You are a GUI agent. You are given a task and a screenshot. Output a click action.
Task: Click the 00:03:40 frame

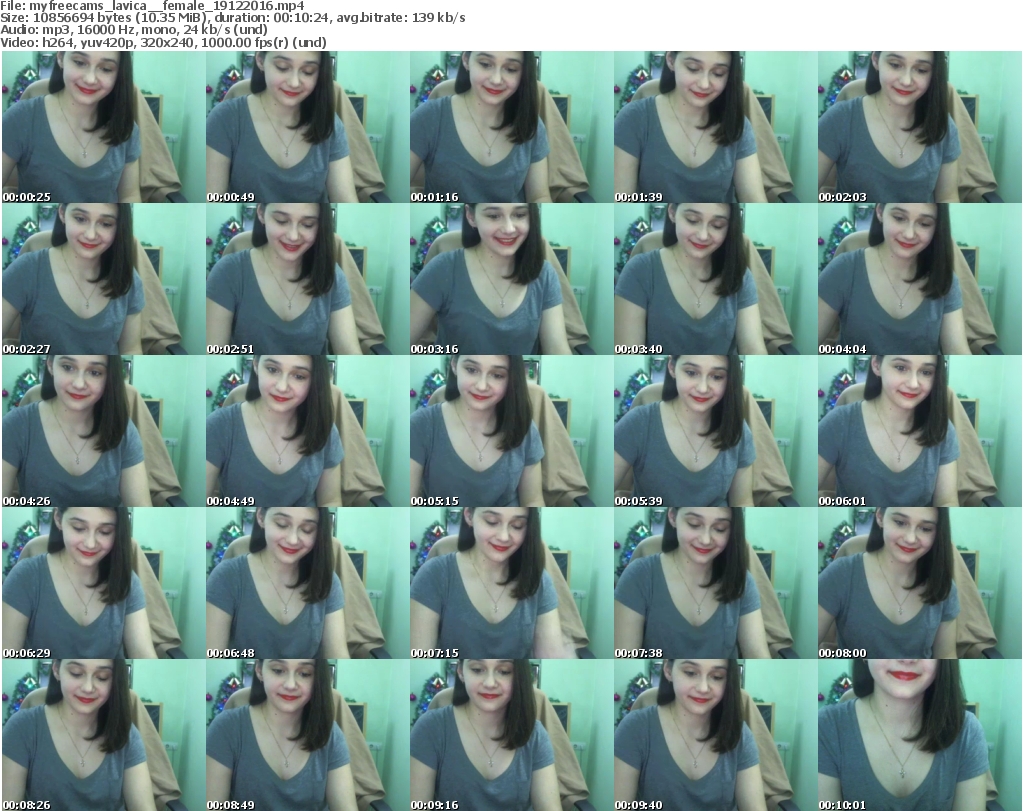click(x=715, y=279)
